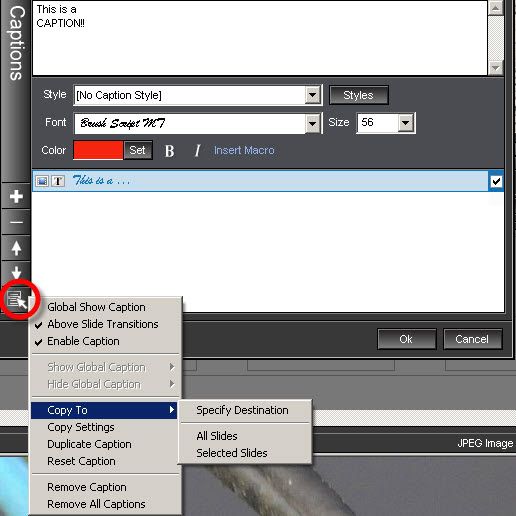The width and height of the screenshot is (516, 516).
Task: Click the image icon in caption row
Action: pos(42,181)
